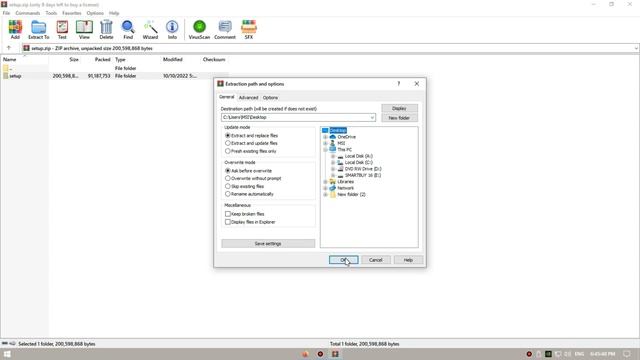Image resolution: width=640 pixels, height=360 pixels.
Task: Select OneDrive in the folder tree
Action: coord(346,137)
